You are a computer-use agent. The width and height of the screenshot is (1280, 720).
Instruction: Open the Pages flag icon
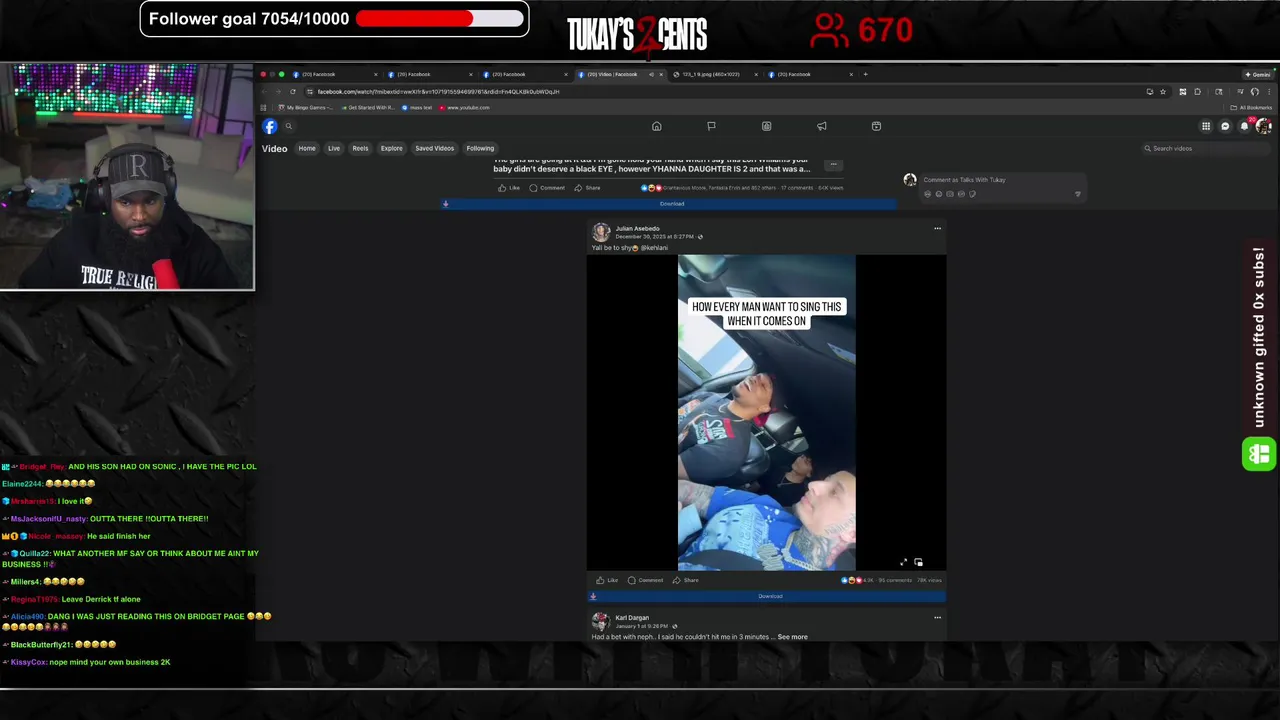pos(711,126)
